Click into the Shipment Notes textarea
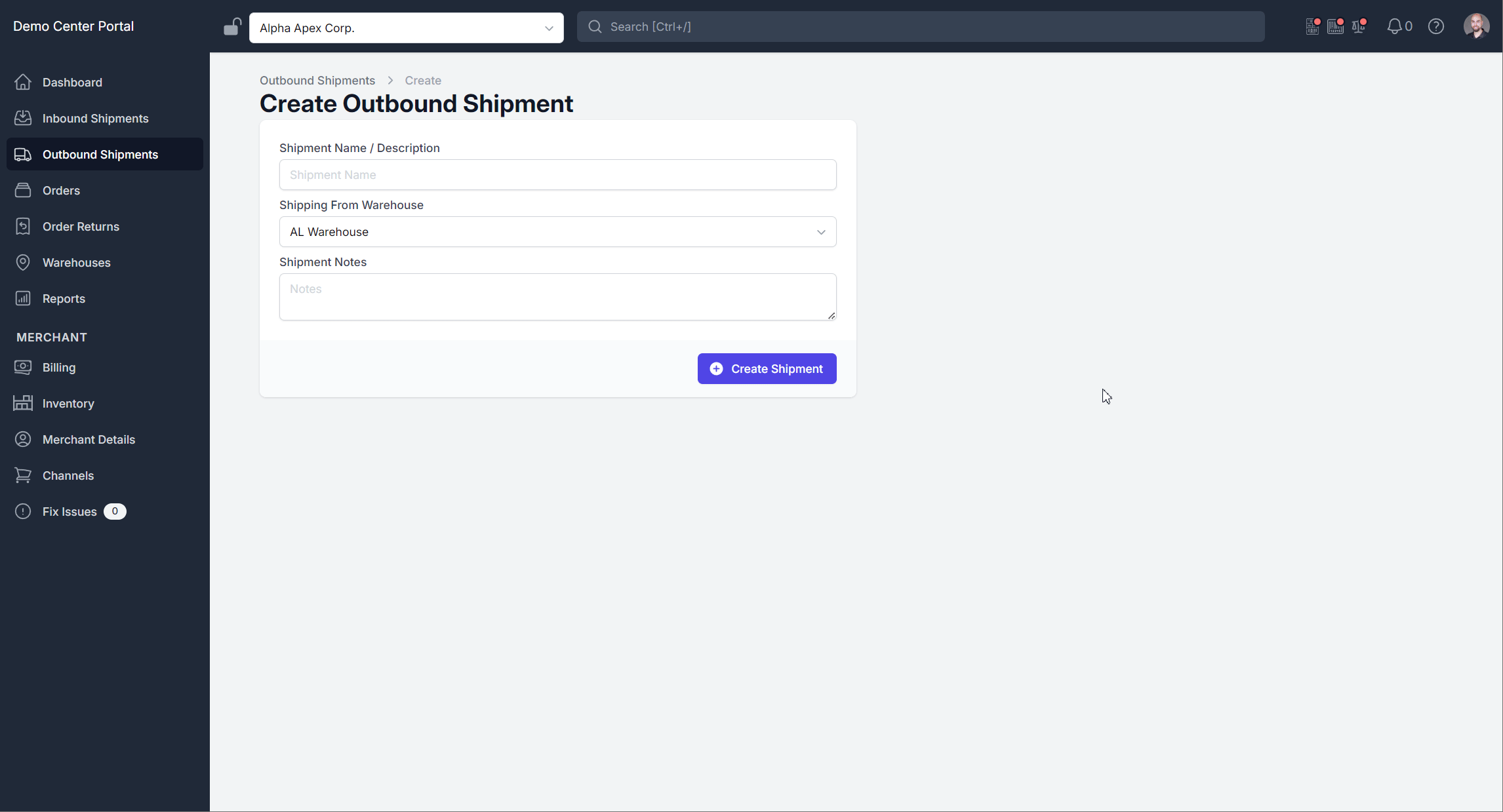The width and height of the screenshot is (1503, 812). point(558,297)
